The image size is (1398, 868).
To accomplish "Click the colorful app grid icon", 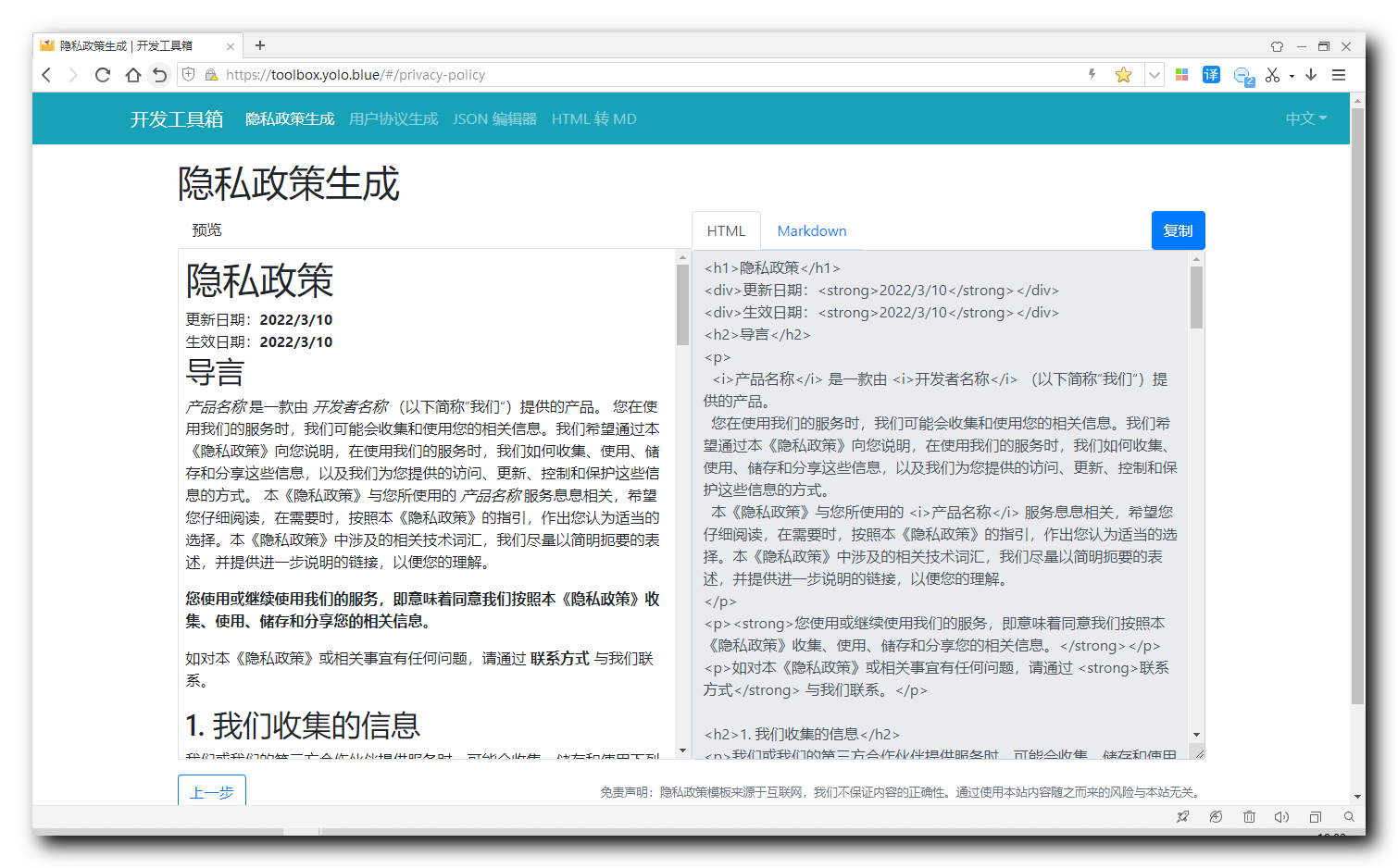I will 1181,75.
